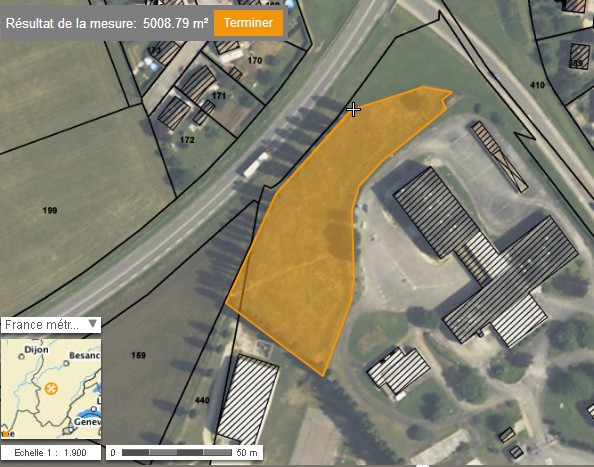Image resolution: width=594 pixels, height=467 pixels.
Task: Click the Echelle 1 : 1.900 scale field
Action: (x=51, y=452)
